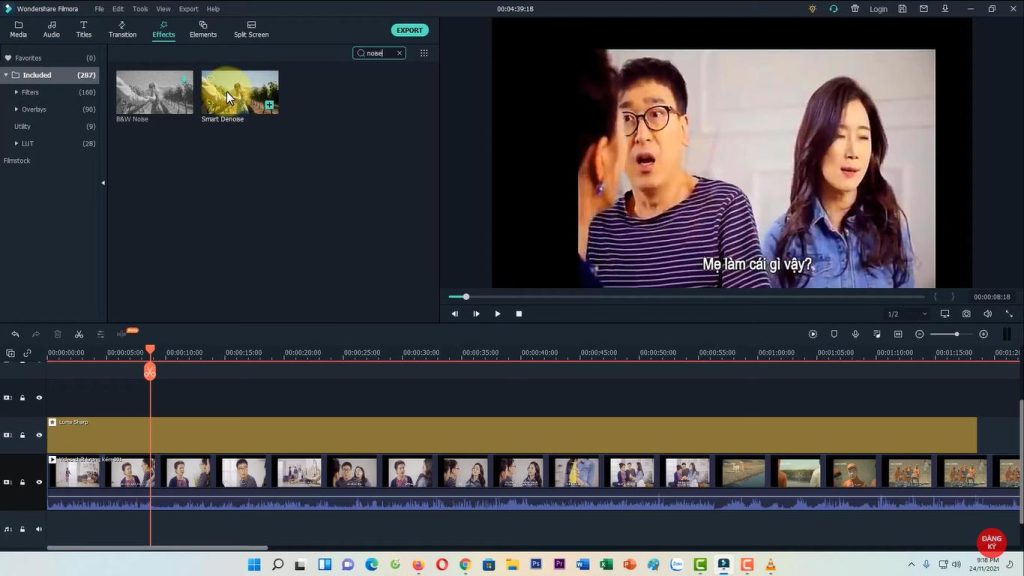Select the Scissors split tool in timeline toolbar
1024x576 pixels.
tap(79, 333)
